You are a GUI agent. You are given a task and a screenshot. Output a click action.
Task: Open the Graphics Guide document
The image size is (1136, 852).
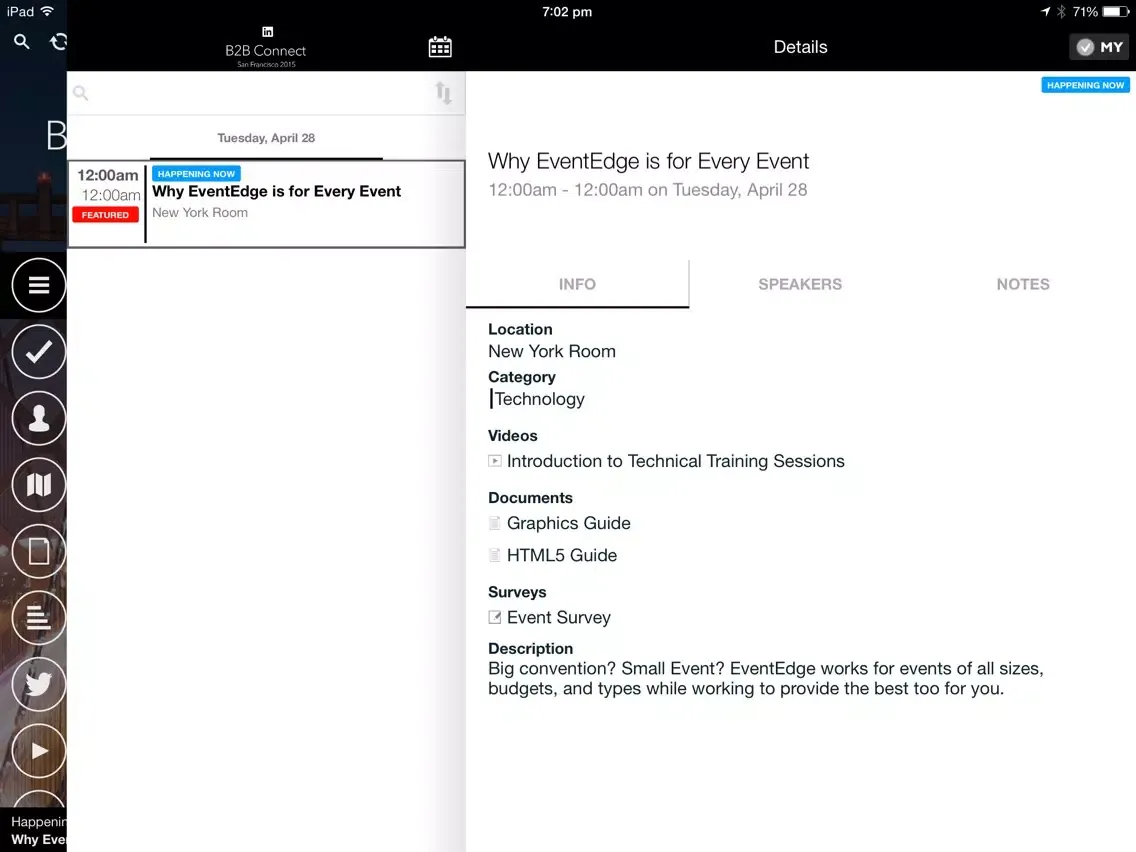coord(569,523)
